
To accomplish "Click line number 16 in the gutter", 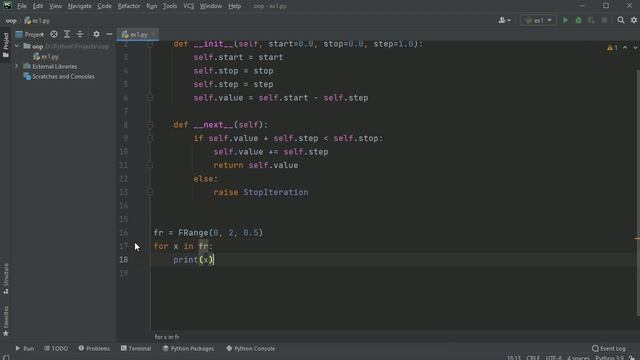I will tap(123, 233).
